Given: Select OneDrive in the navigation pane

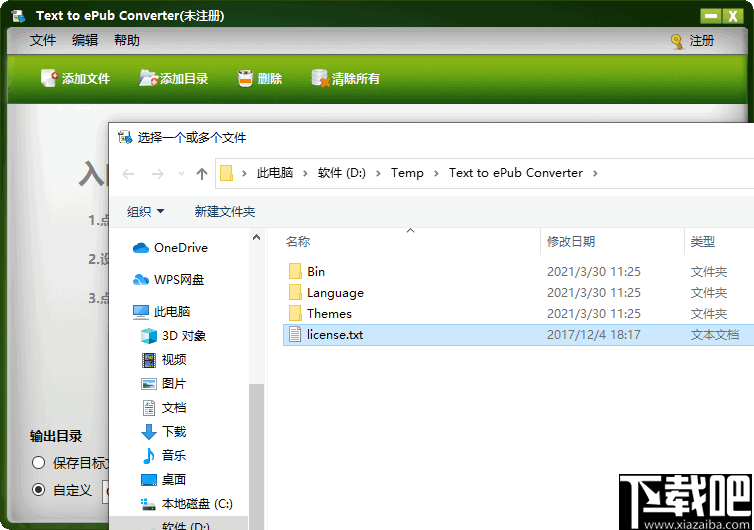Looking at the screenshot, I should click(x=170, y=248).
